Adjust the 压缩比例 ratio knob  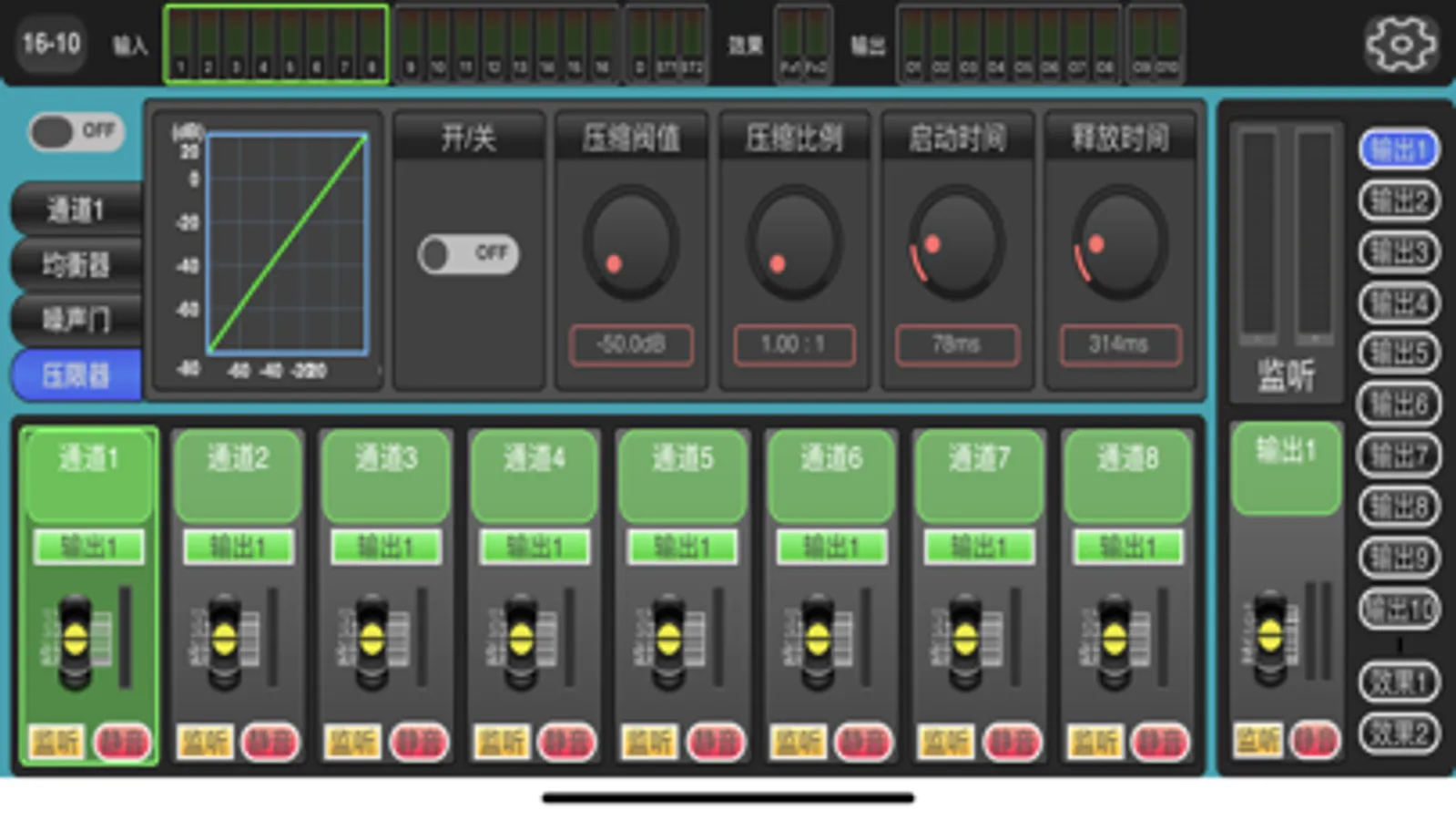[794, 244]
